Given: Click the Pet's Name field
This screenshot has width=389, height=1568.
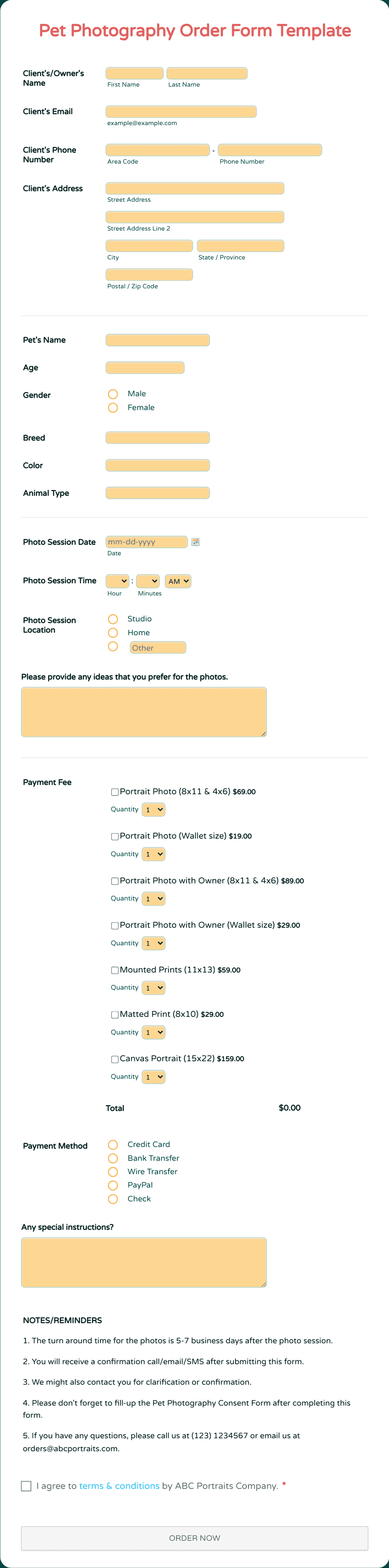Looking at the screenshot, I should (x=157, y=340).
